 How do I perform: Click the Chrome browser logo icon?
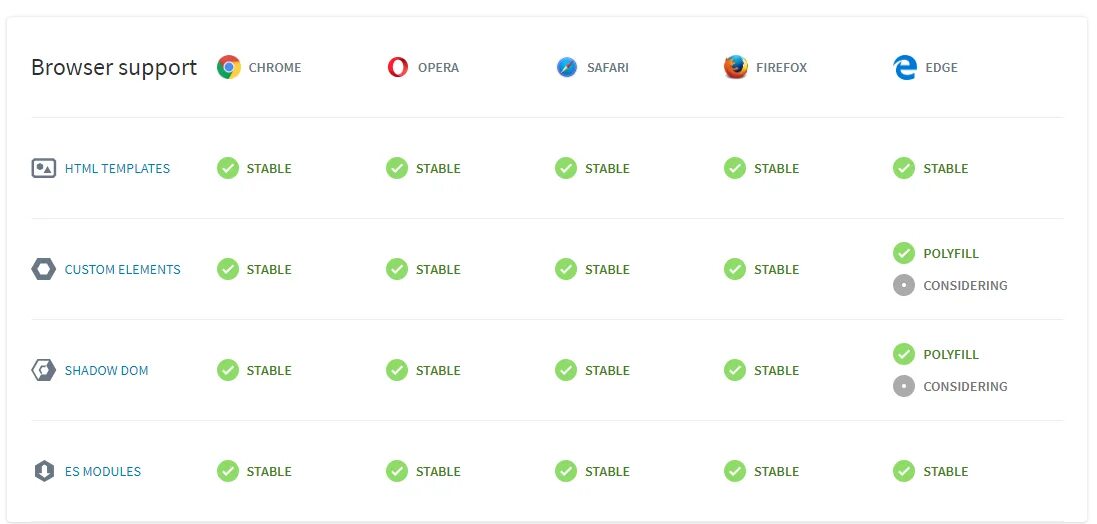pos(229,67)
